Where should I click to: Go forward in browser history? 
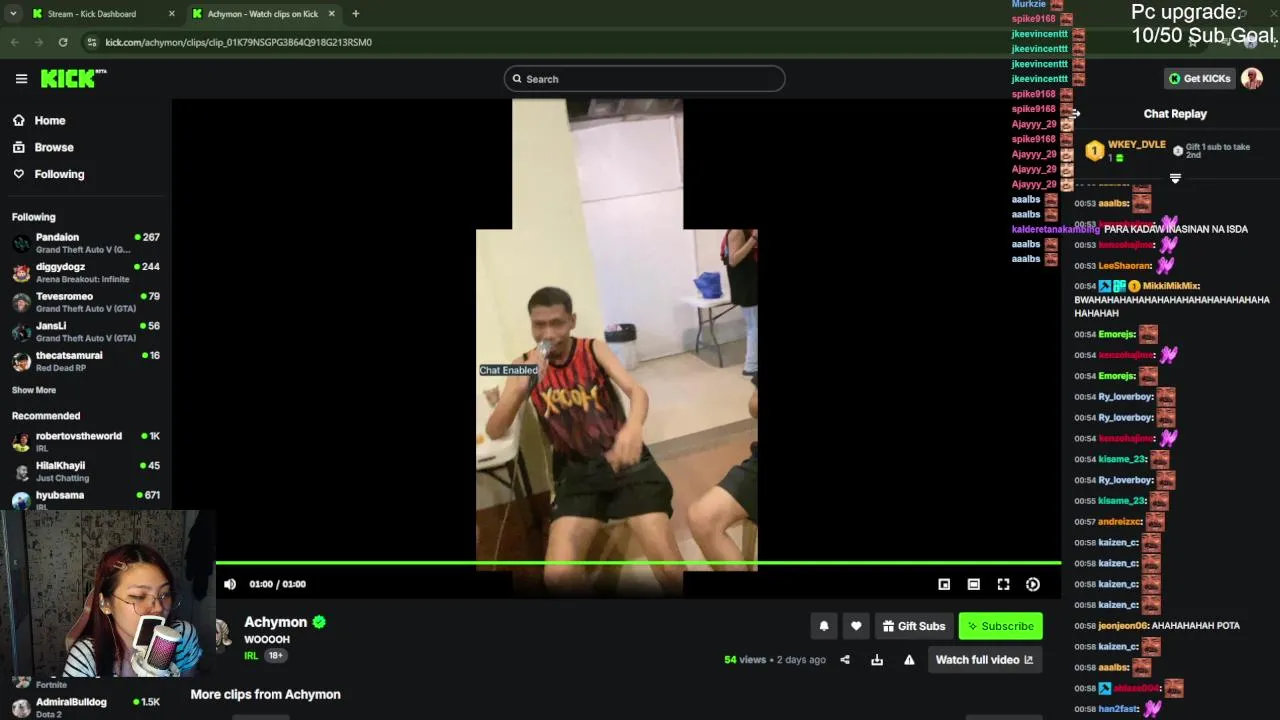[38, 42]
